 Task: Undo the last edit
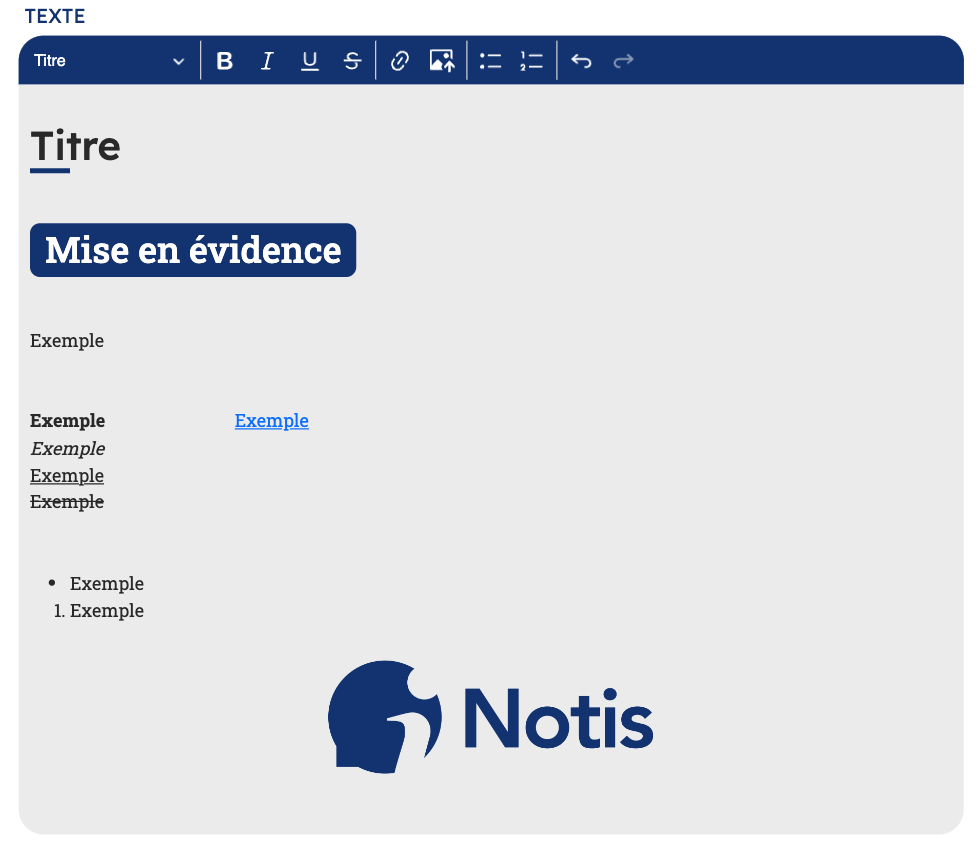tap(581, 61)
